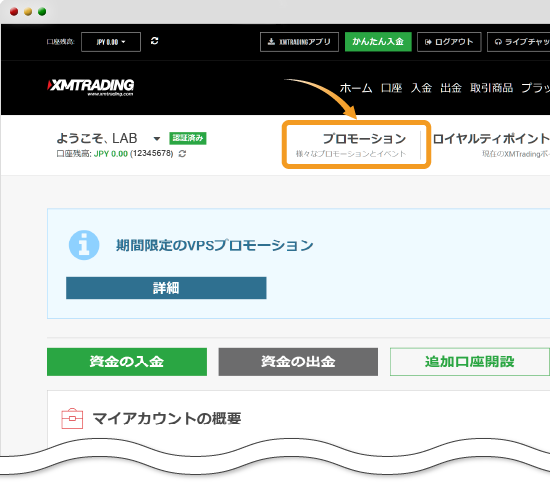The image size is (550, 484).
Task: Click the download icon on the XMTRADING app button
Action: click(x=271, y=42)
